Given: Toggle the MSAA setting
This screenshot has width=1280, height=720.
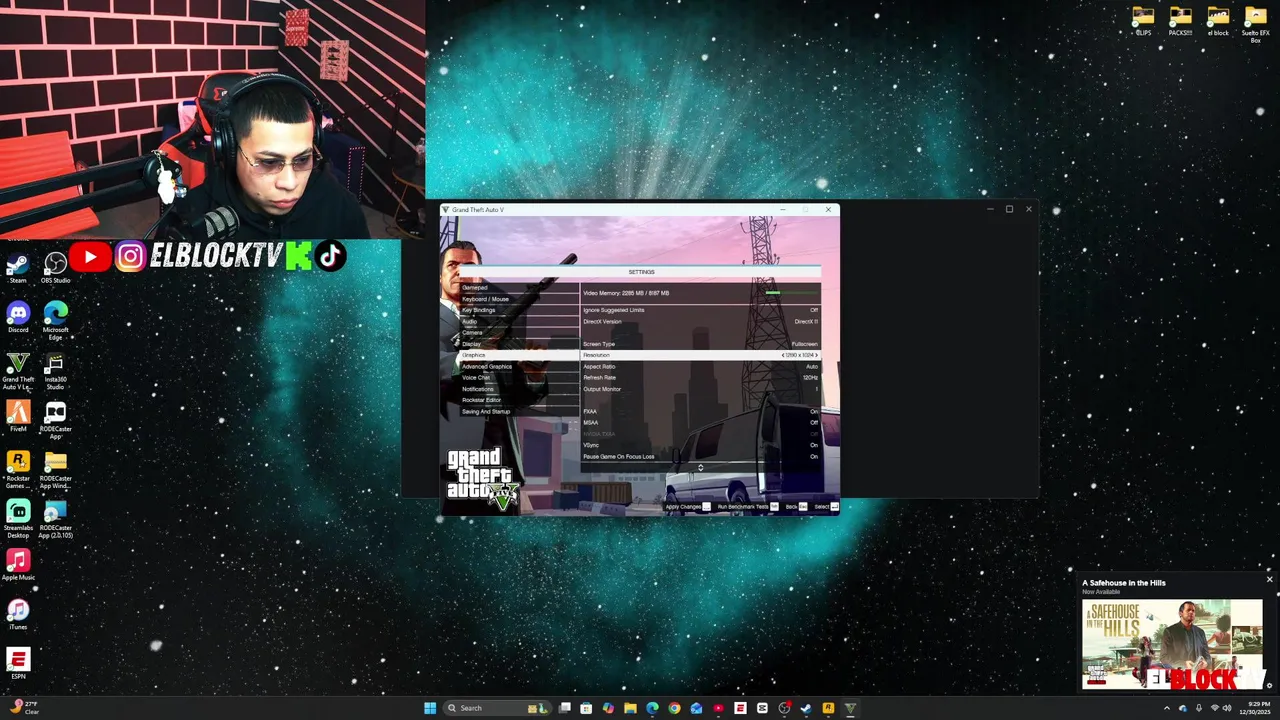Looking at the screenshot, I should (700, 422).
